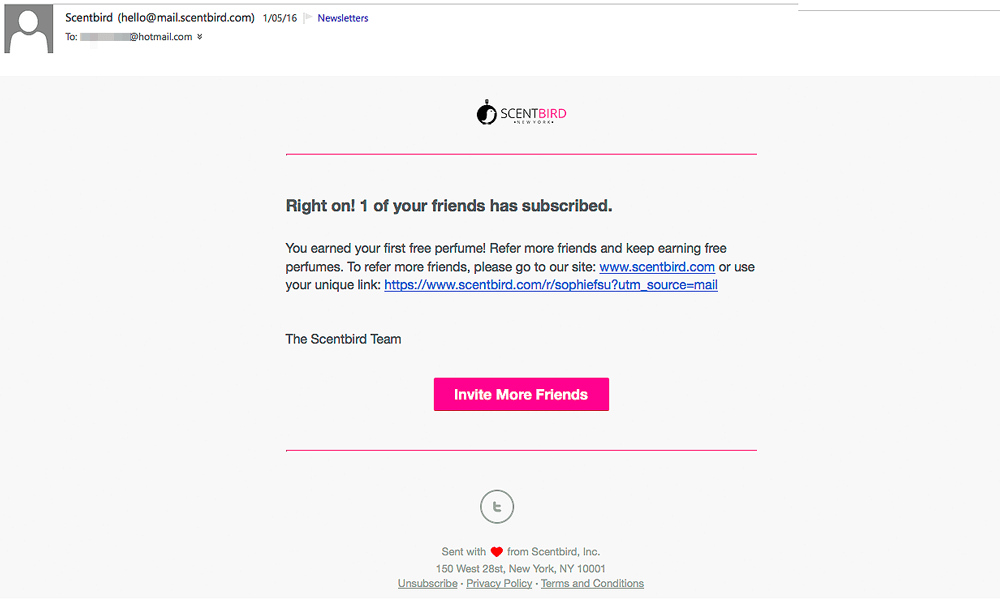Click the 'Right on!' email heading
Viewport: 1000px width, 602px height.
tap(449, 206)
